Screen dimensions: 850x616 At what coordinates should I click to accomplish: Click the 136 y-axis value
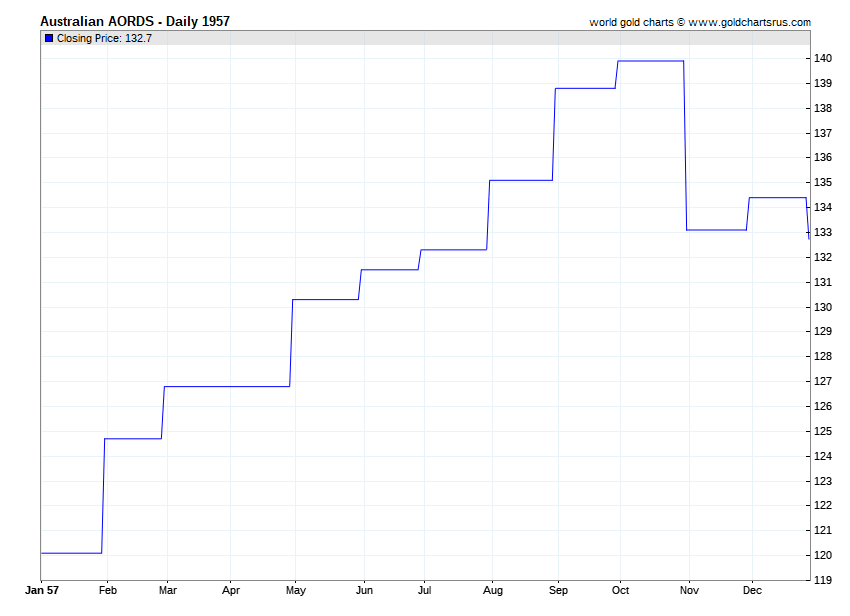(x=823, y=157)
